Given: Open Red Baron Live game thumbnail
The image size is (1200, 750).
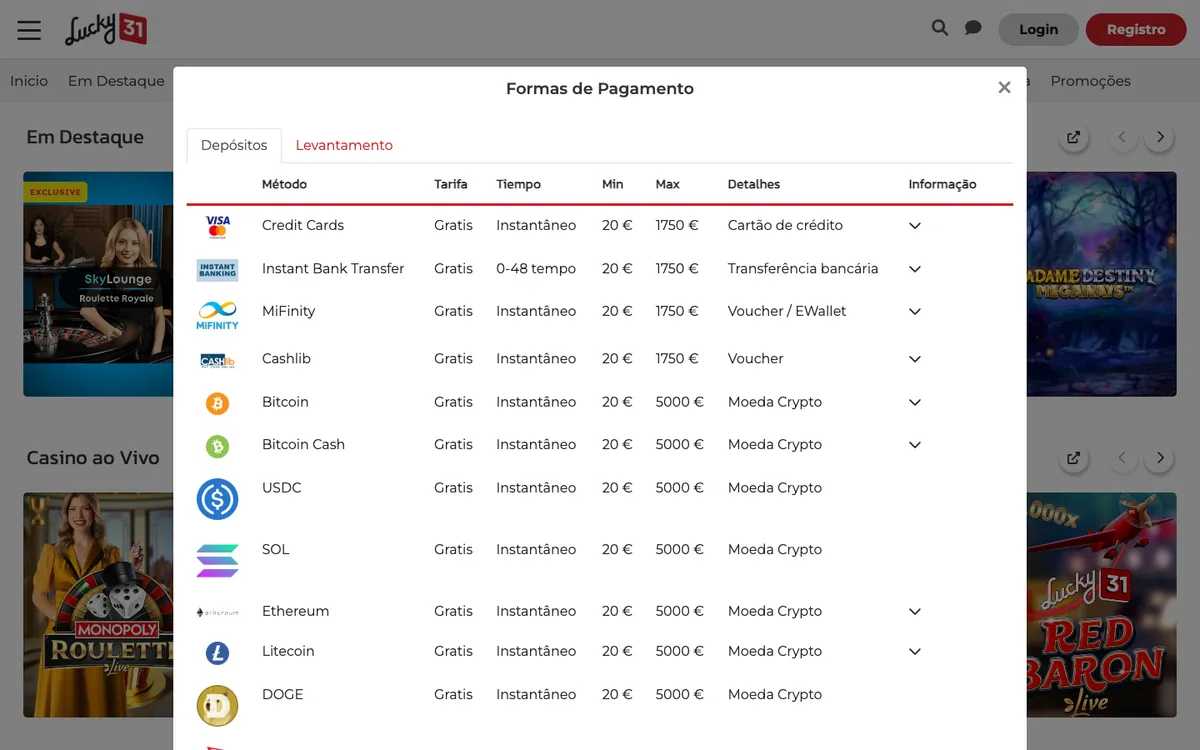Looking at the screenshot, I should pyautogui.click(x=1101, y=605).
